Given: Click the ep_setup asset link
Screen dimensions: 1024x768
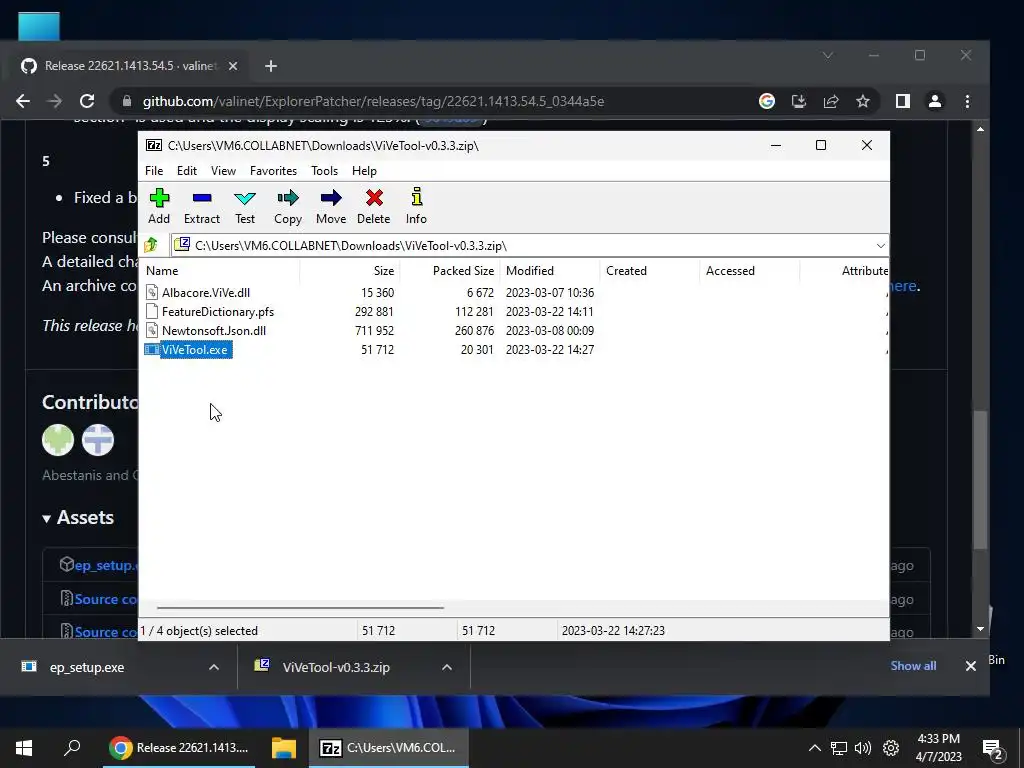Looking at the screenshot, I should [x=106, y=566].
